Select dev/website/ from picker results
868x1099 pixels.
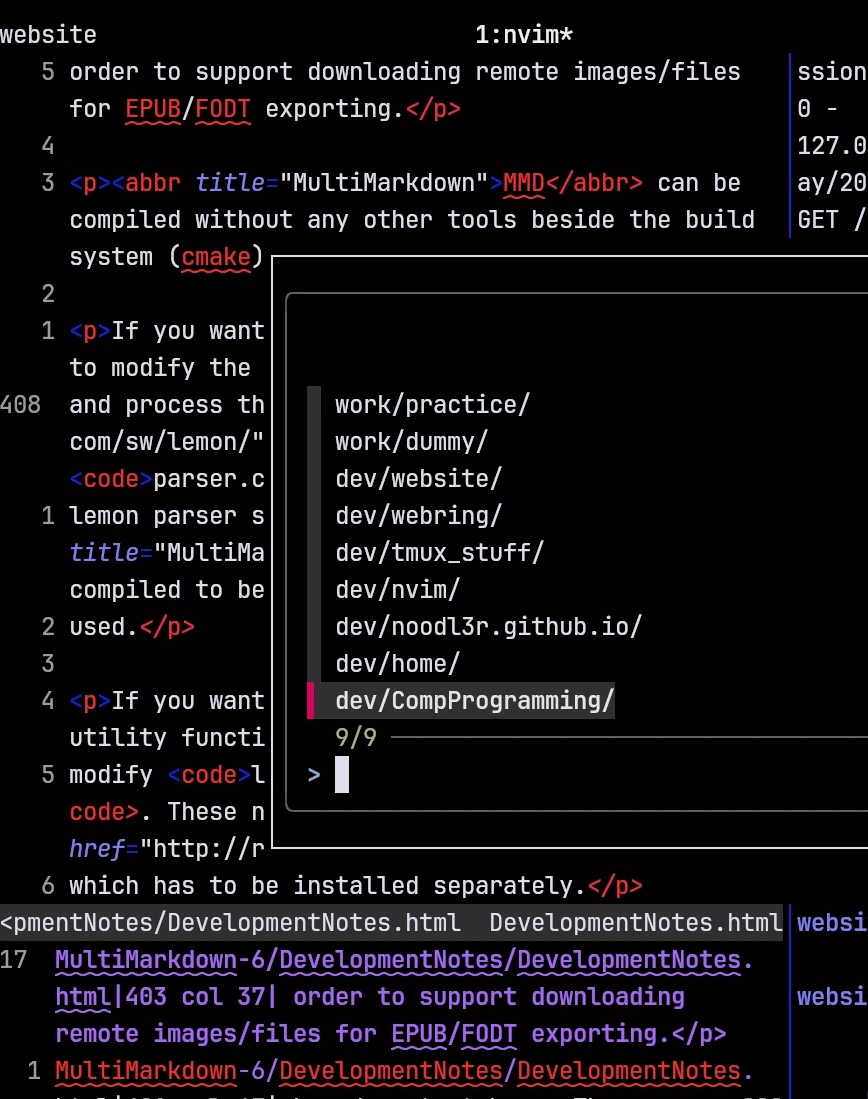pyautogui.click(x=418, y=479)
